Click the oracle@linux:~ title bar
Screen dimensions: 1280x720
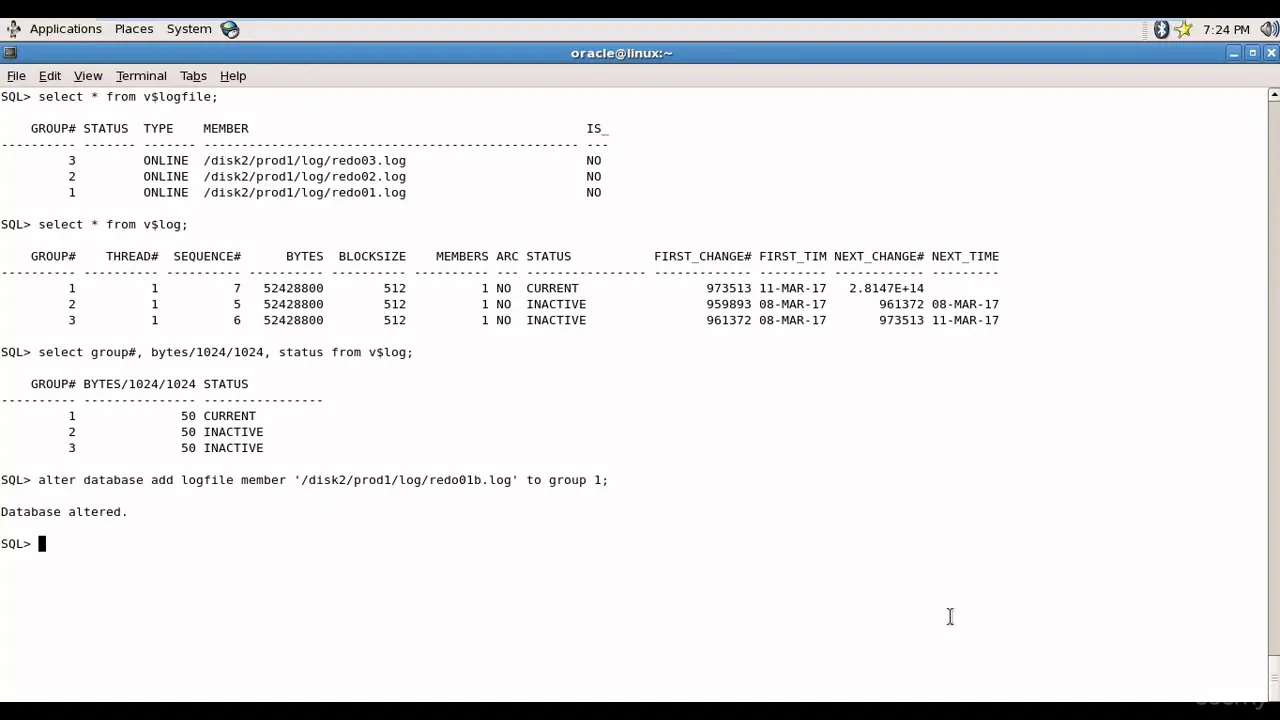pos(621,53)
